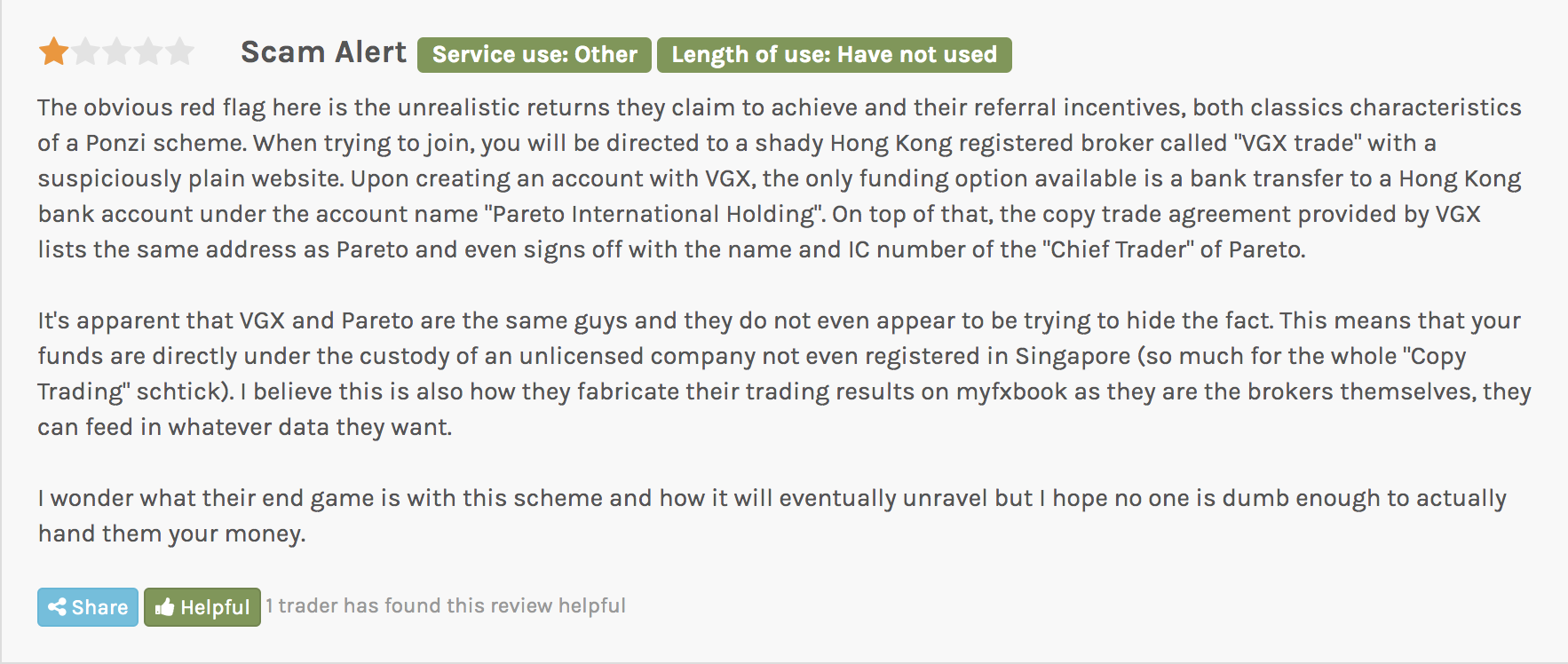Click the fifth grey rating star

pos(179,51)
